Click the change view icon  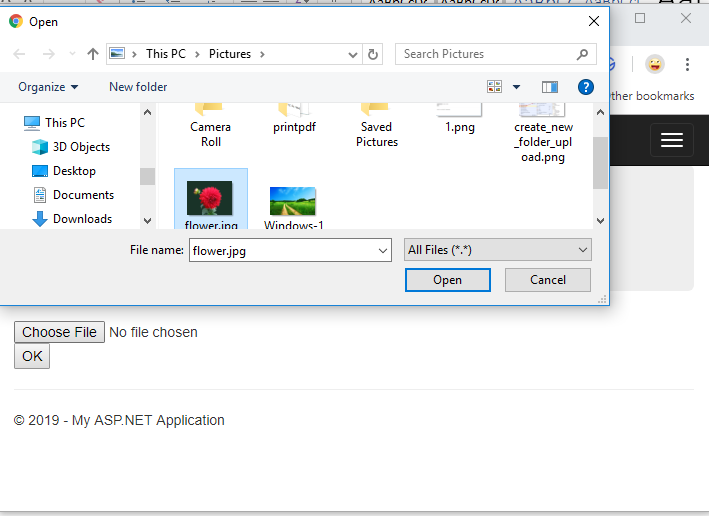(x=494, y=87)
